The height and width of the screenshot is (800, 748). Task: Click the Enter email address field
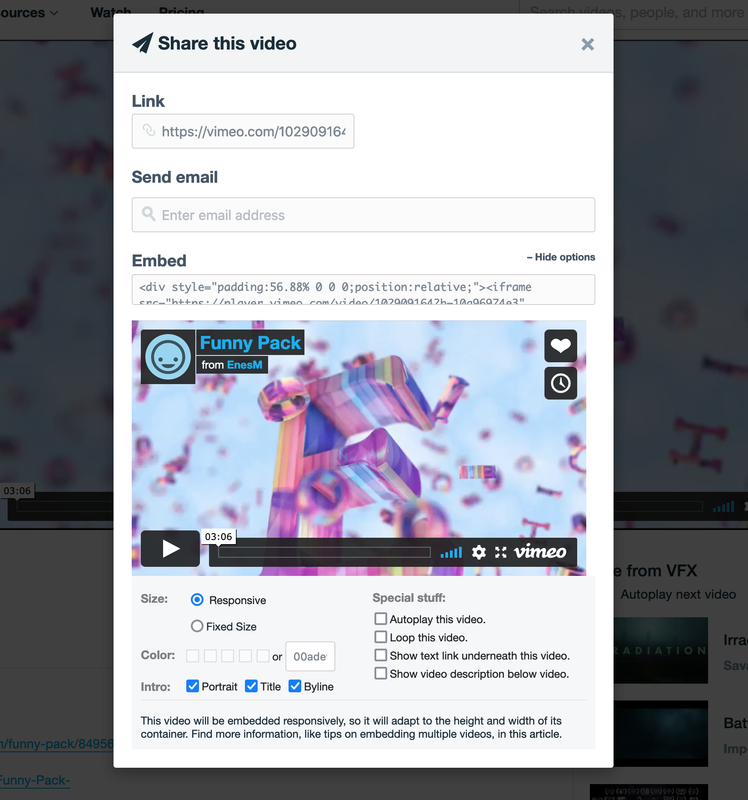(x=363, y=215)
